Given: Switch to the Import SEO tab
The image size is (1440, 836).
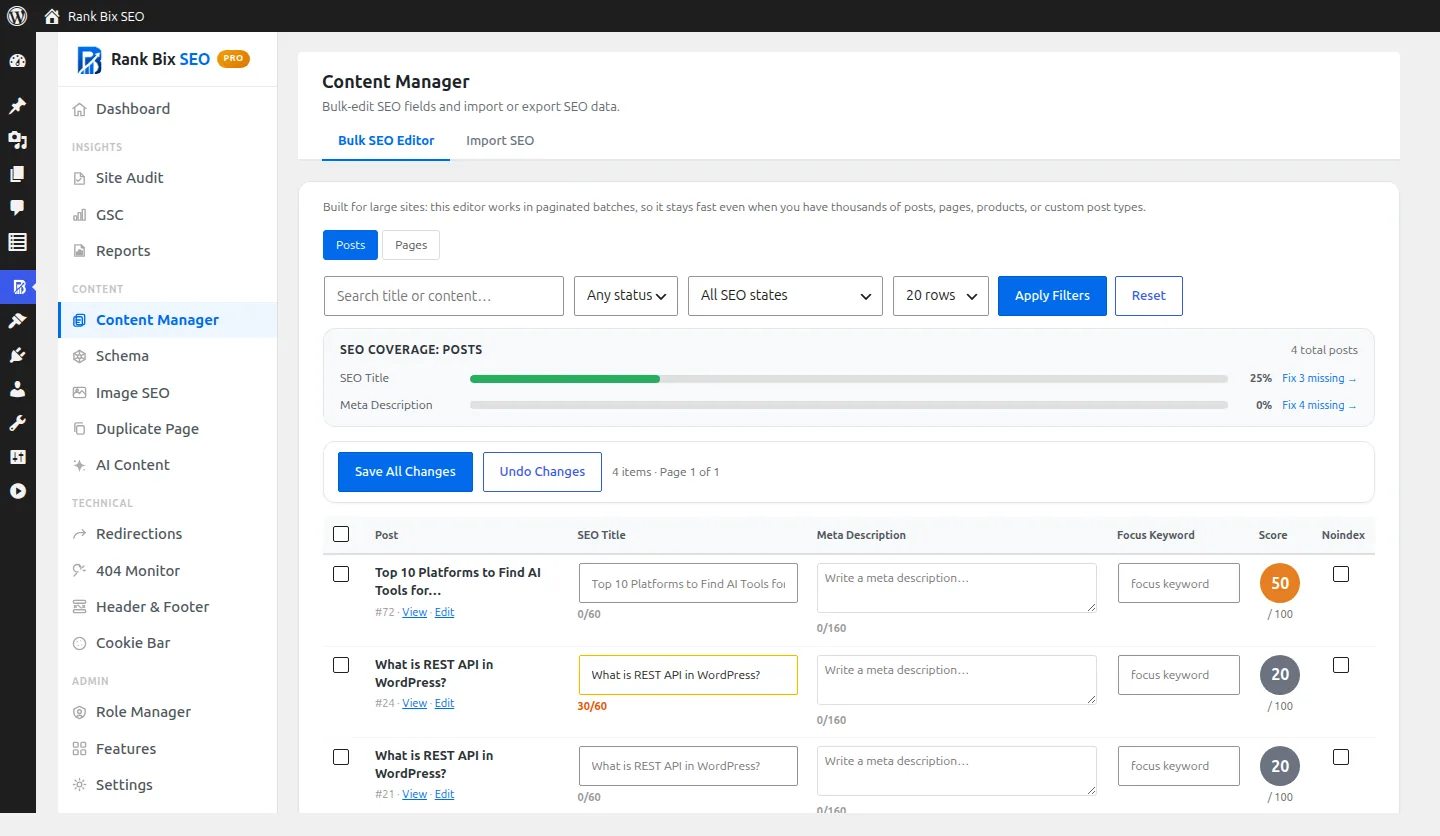Looking at the screenshot, I should [x=500, y=141].
